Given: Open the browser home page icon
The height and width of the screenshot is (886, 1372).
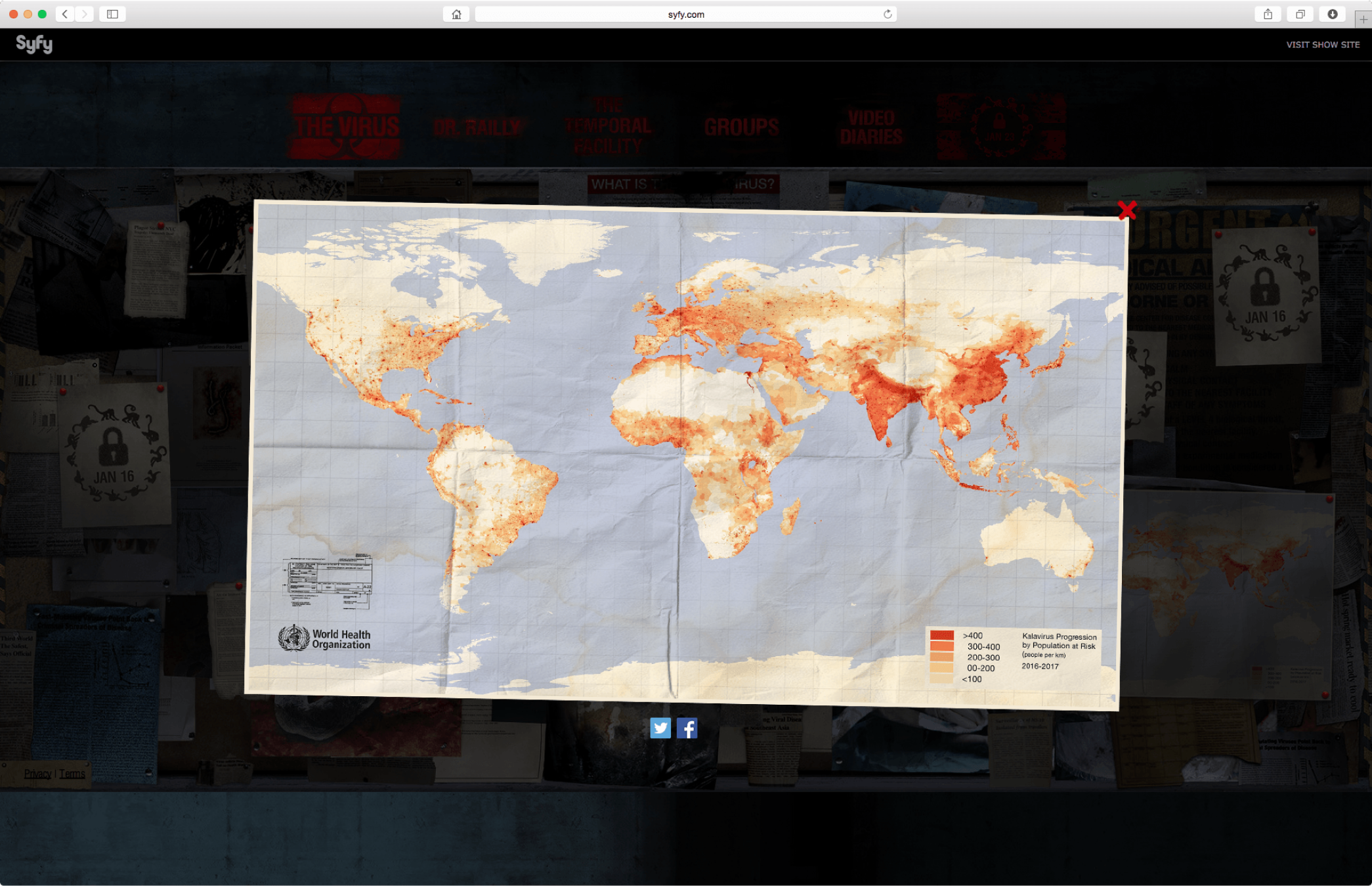Looking at the screenshot, I should point(456,14).
